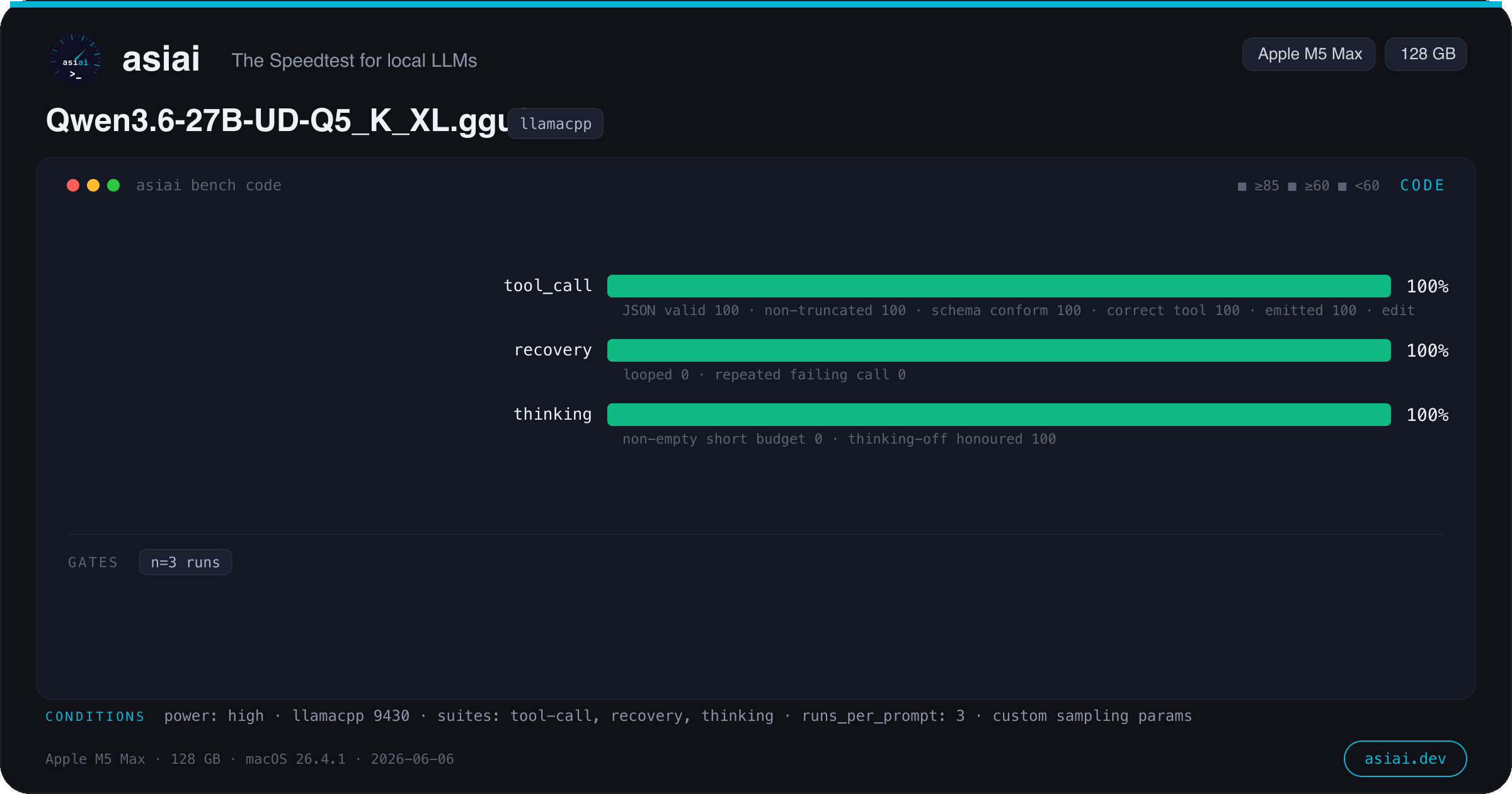1512x794 pixels.
Task: Click 'repeated failing call 0' text
Action: 810,375
